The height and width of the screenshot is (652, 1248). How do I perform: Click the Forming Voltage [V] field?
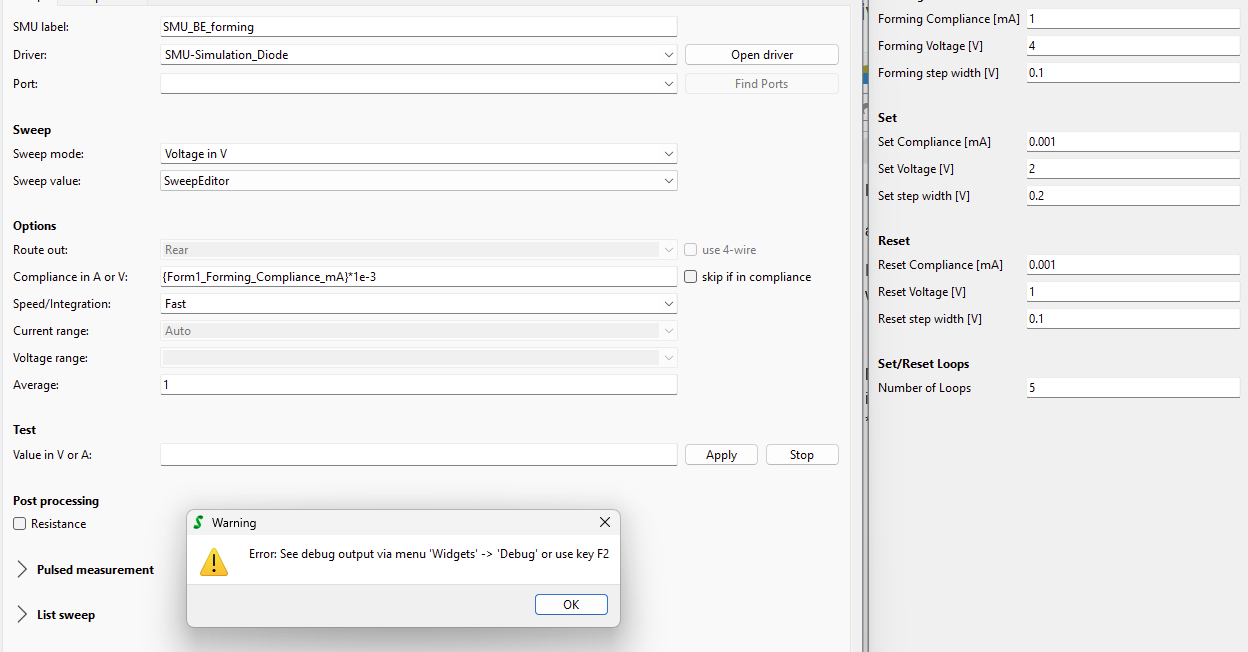(1132, 46)
